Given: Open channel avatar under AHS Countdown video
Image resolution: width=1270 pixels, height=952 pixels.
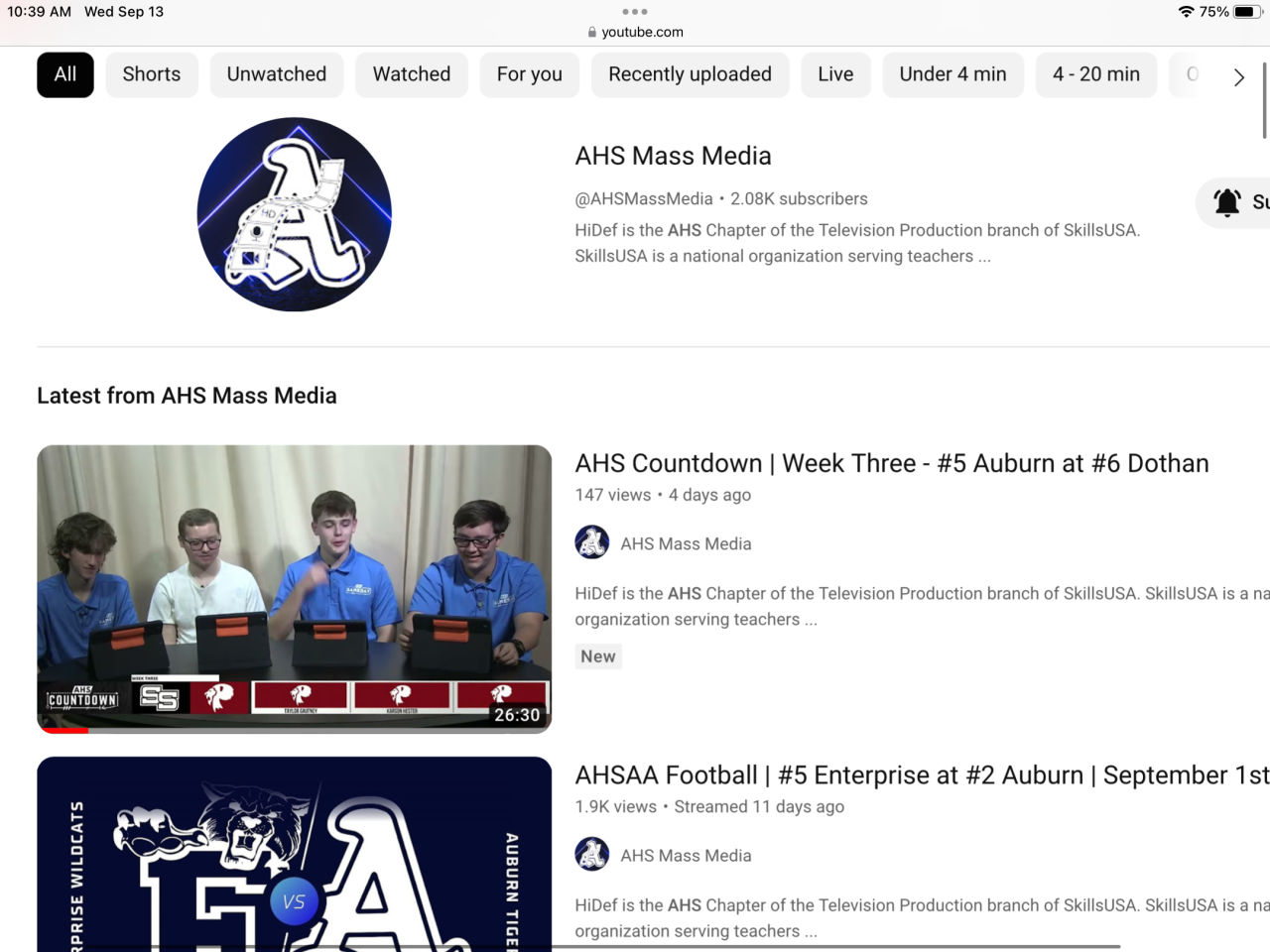Looking at the screenshot, I should (592, 542).
